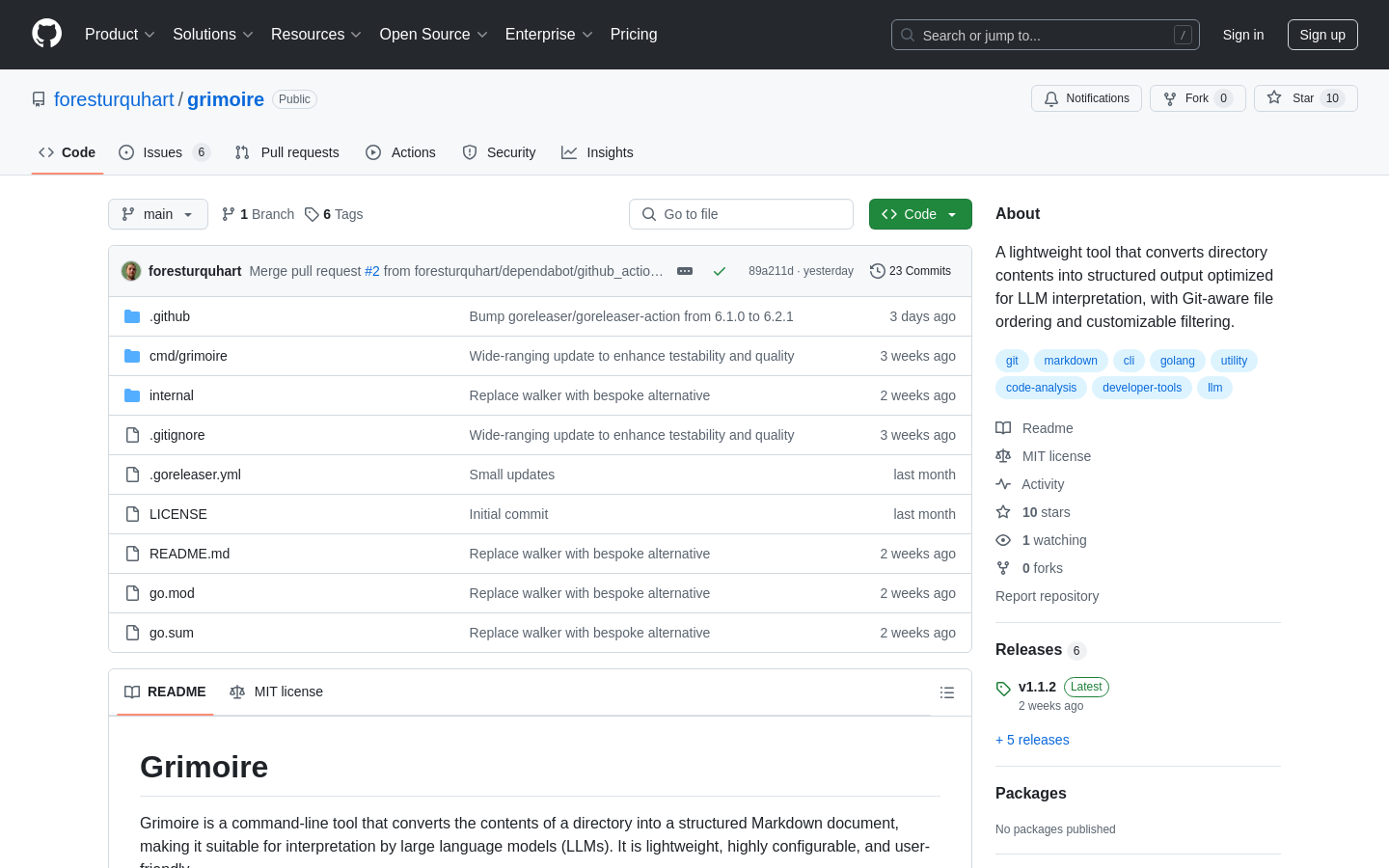This screenshot has height=868, width=1389.
Task: Click the 6 Tags link
Action: pyautogui.click(x=334, y=214)
